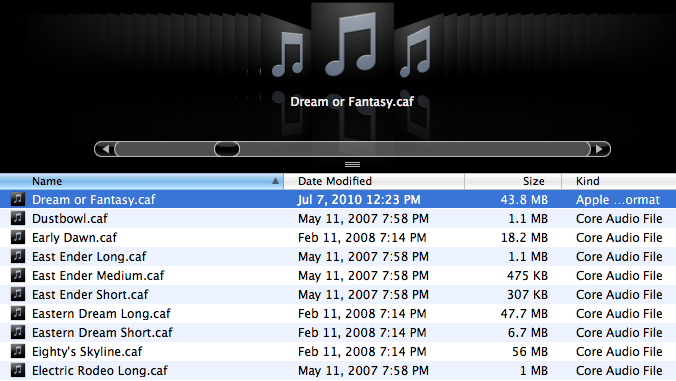Click the audio icon beside East Ender Long.caf
676x381 pixels.
(x=18, y=256)
